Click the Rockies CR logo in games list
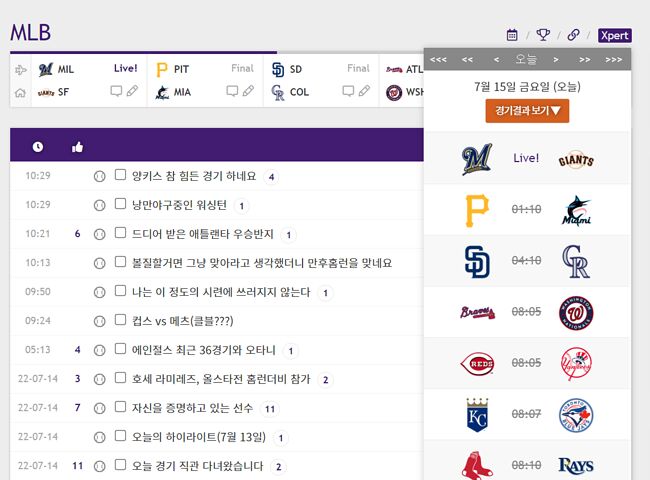 point(576,262)
